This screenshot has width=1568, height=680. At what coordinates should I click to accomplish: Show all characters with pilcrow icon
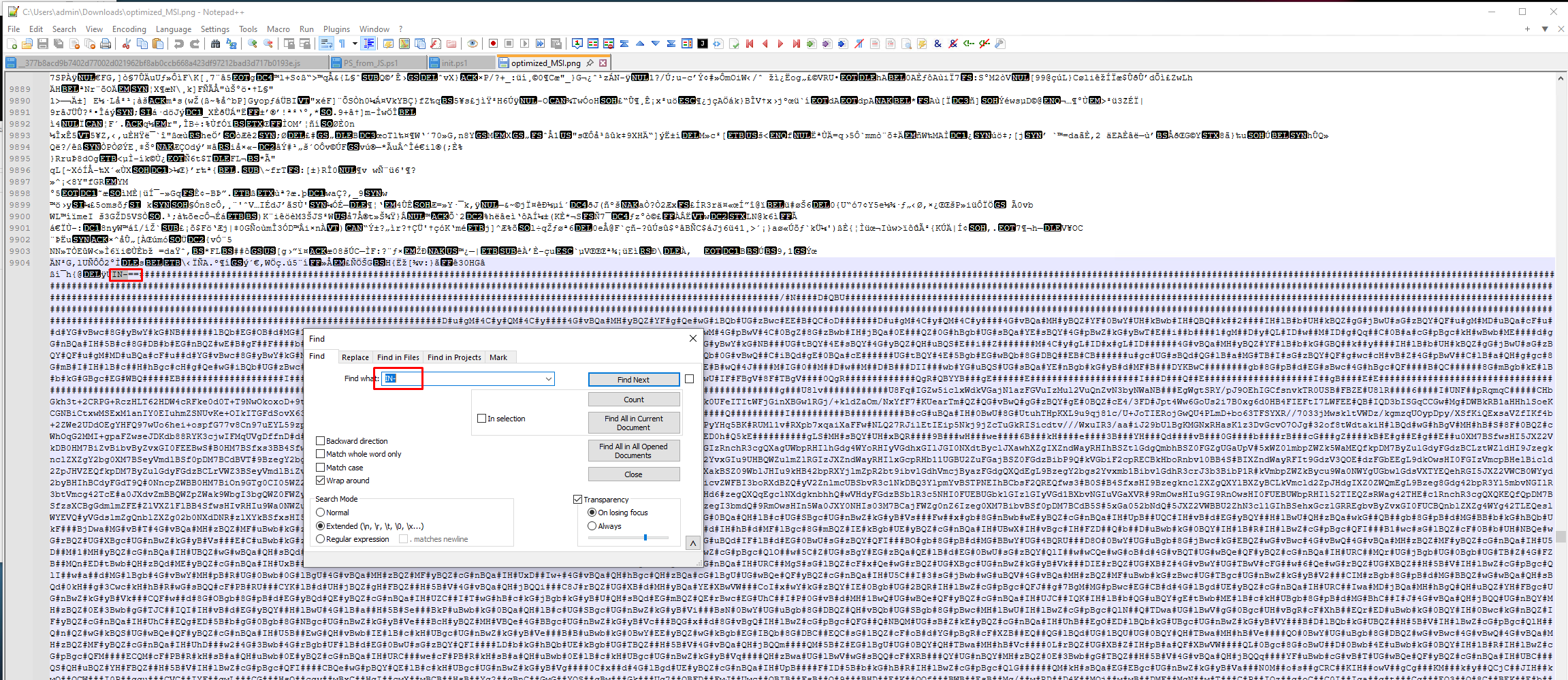pos(342,44)
